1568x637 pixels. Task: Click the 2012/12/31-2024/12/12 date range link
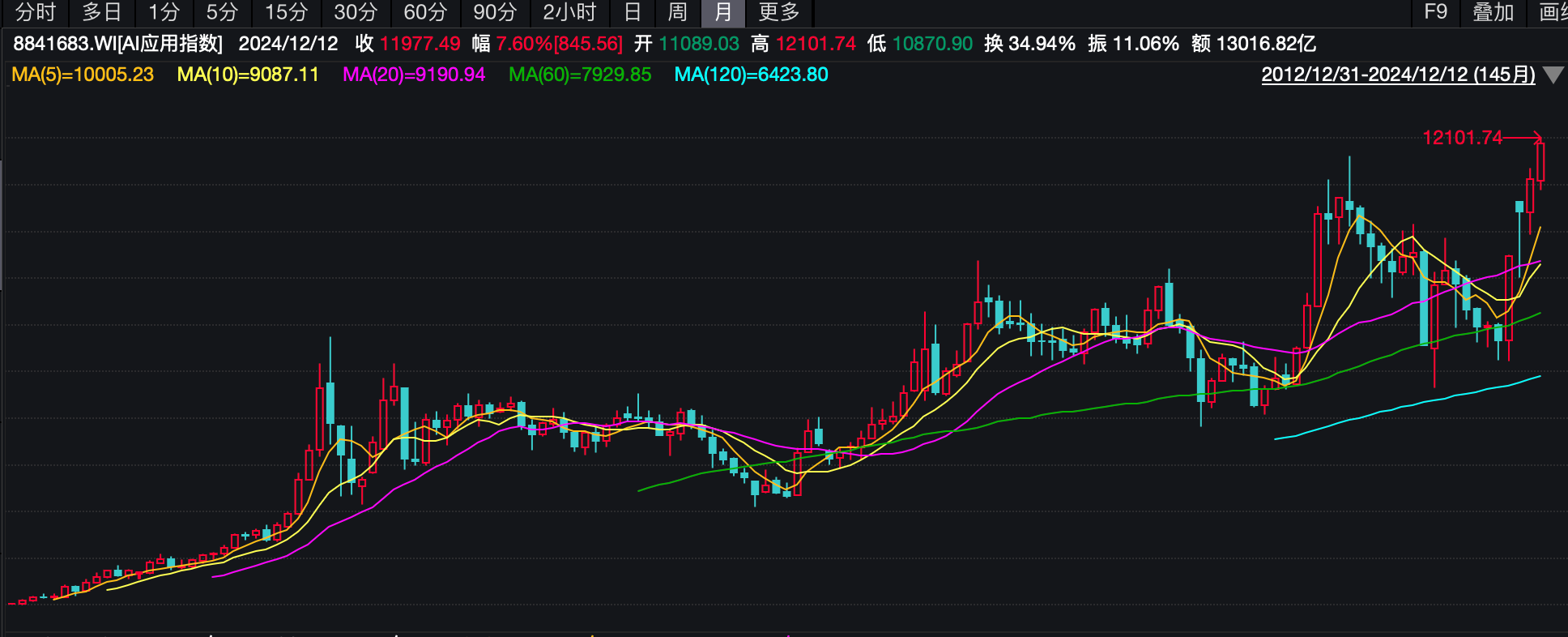pyautogui.click(x=1398, y=75)
